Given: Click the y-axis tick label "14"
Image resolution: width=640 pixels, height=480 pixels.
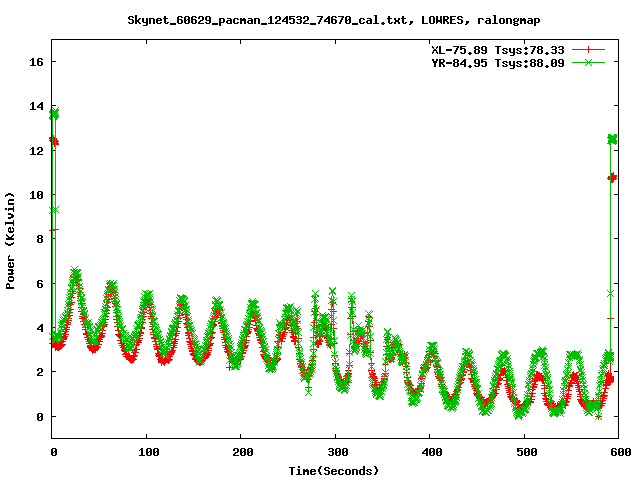Looking at the screenshot, I should [x=36, y=107].
